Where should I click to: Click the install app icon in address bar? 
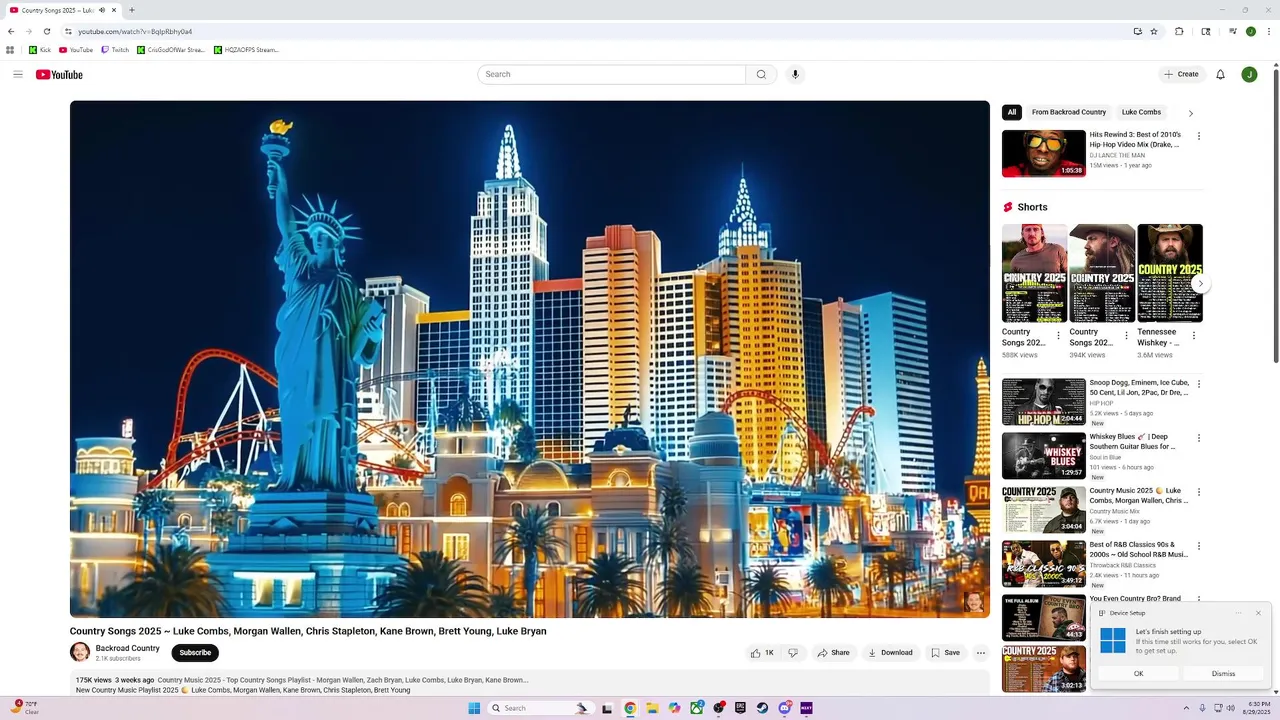click(1137, 31)
